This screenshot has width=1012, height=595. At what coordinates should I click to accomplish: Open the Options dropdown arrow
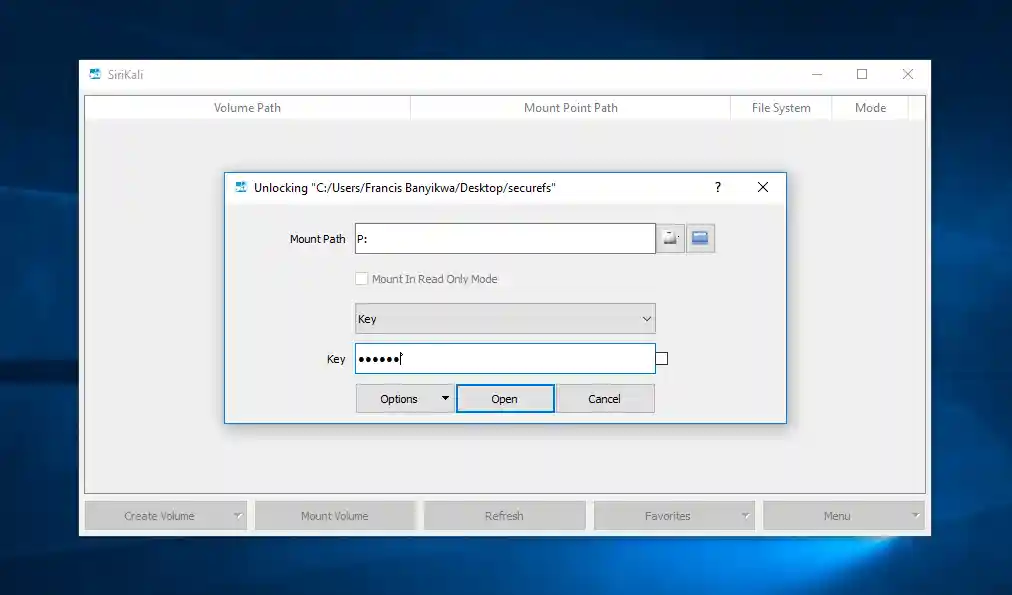click(x=445, y=399)
